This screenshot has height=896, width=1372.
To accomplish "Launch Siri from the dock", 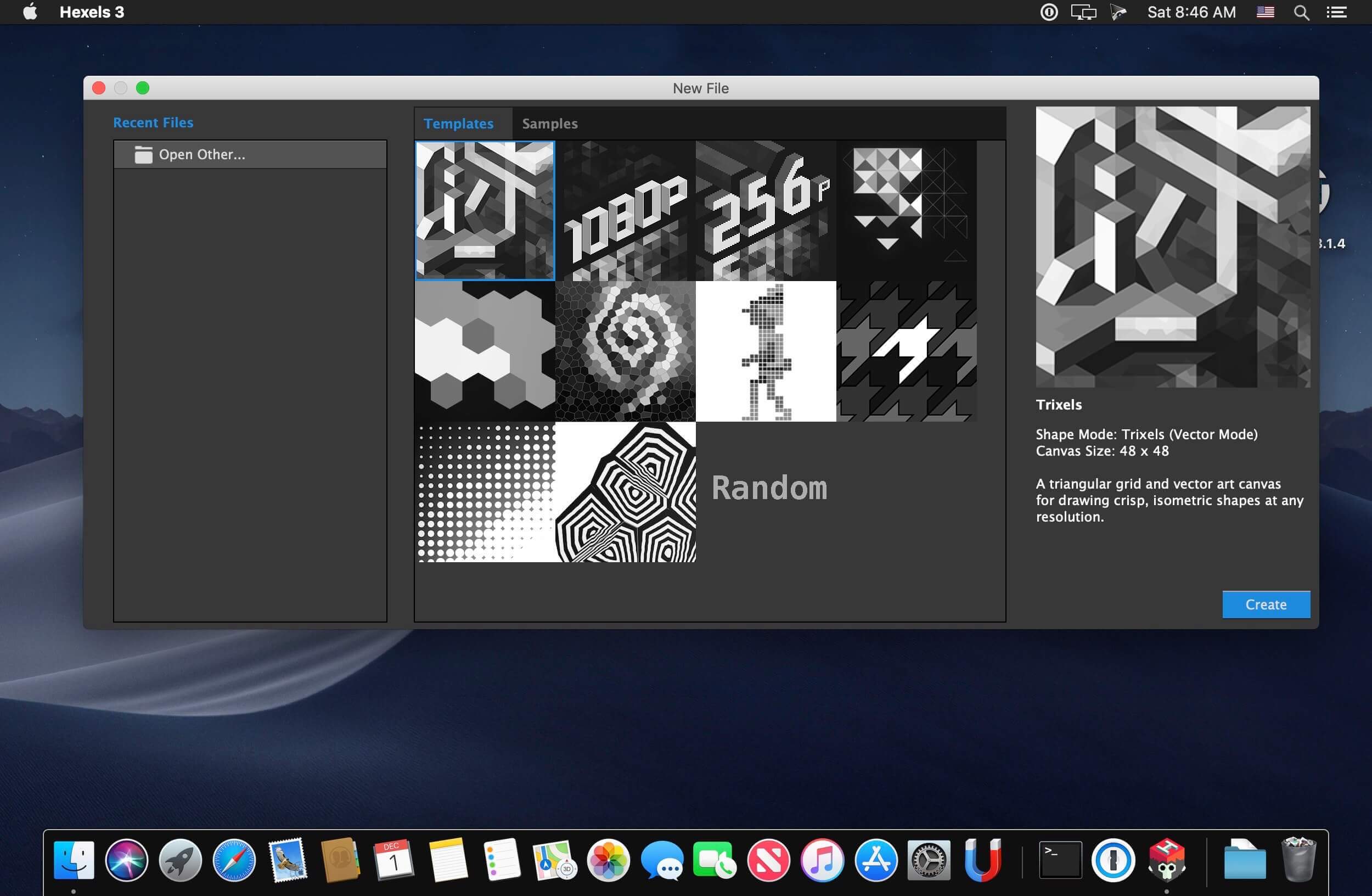I will [x=127, y=860].
